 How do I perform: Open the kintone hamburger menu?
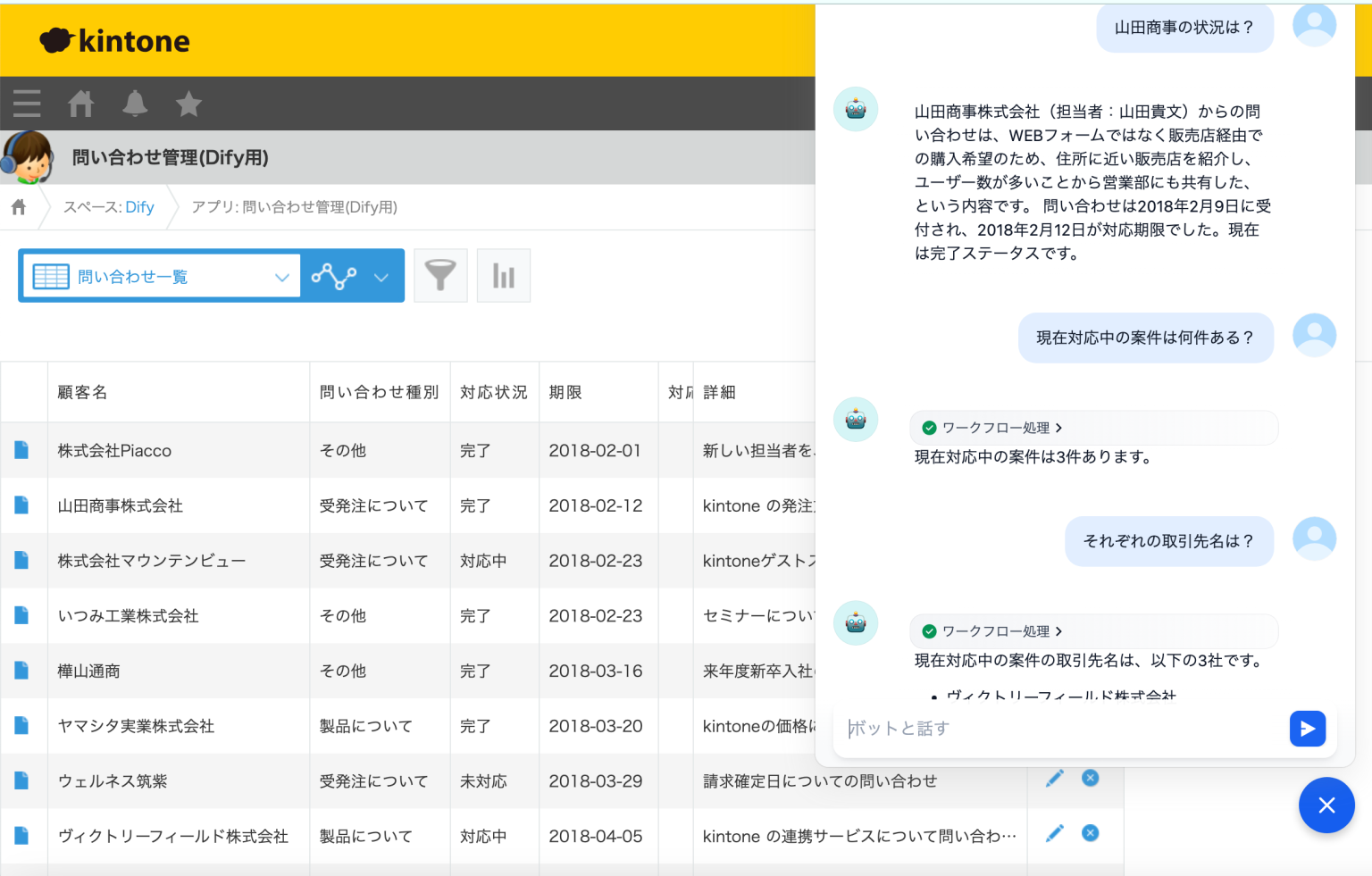click(x=27, y=104)
